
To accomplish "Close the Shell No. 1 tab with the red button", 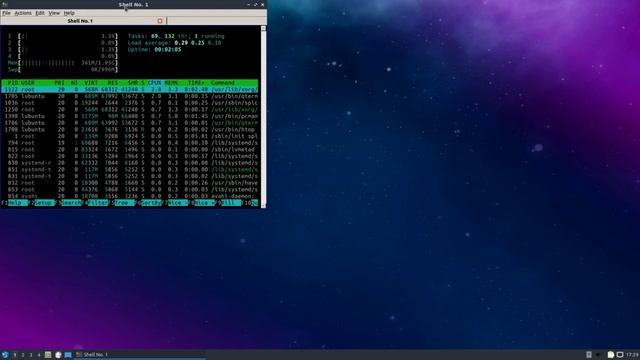I will [160, 21].
